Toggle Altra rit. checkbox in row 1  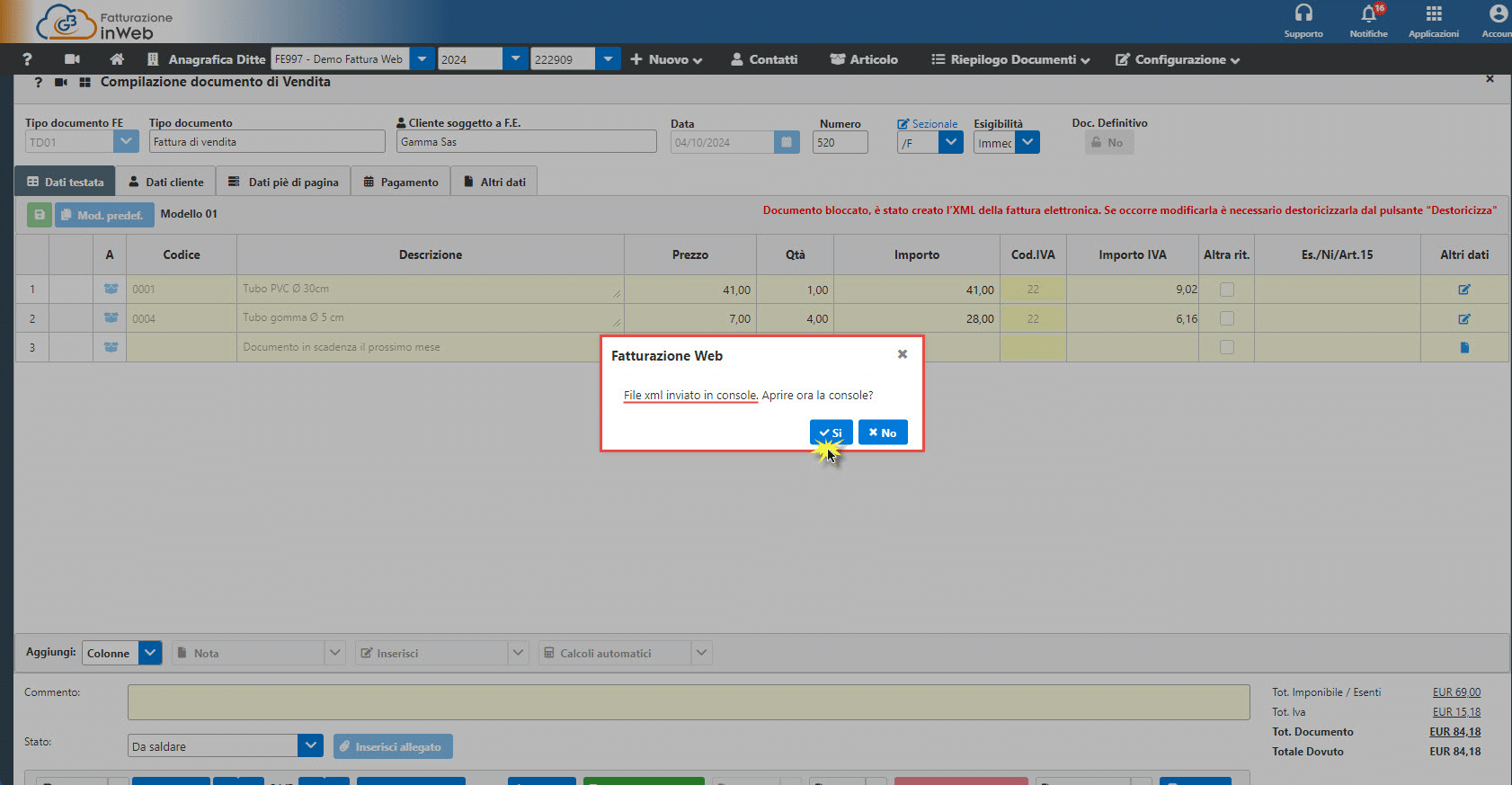point(1226,290)
